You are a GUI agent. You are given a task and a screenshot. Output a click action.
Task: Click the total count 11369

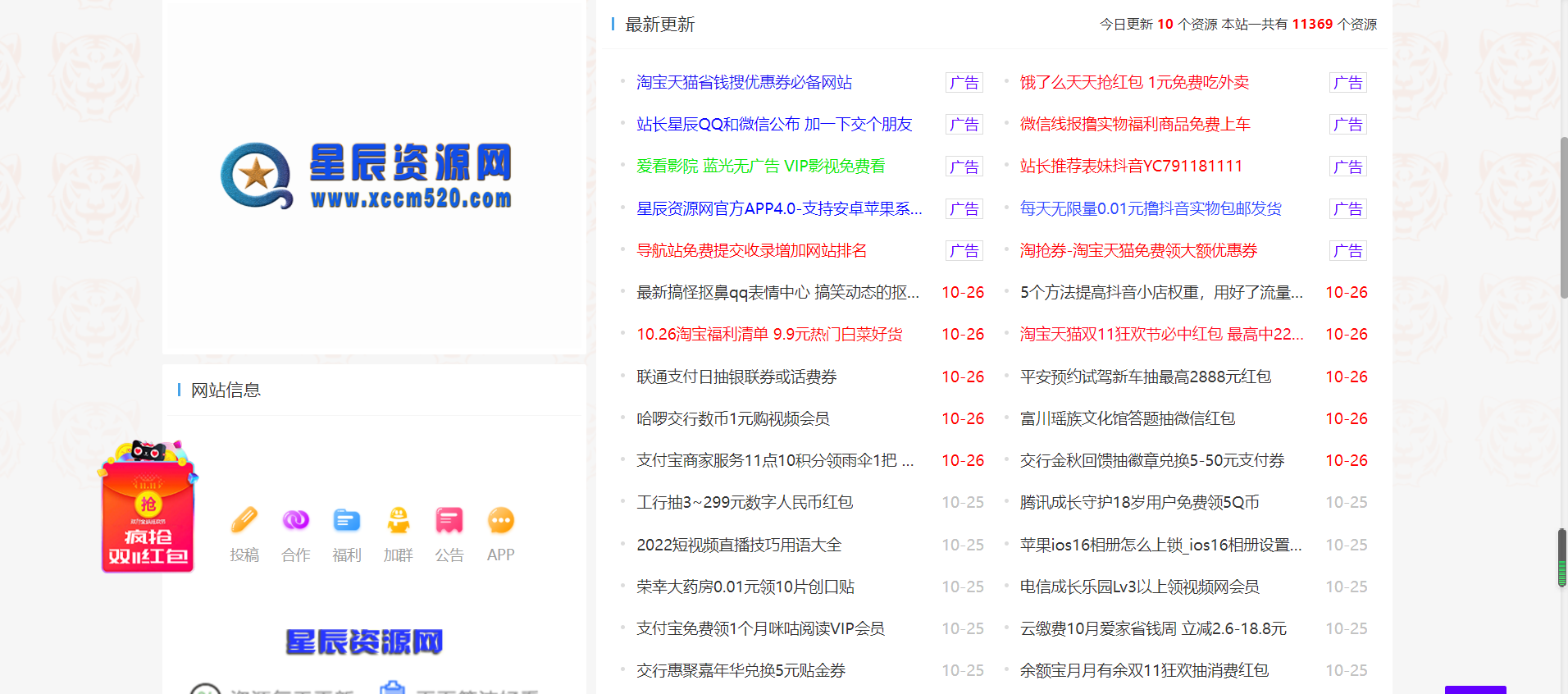(1312, 24)
